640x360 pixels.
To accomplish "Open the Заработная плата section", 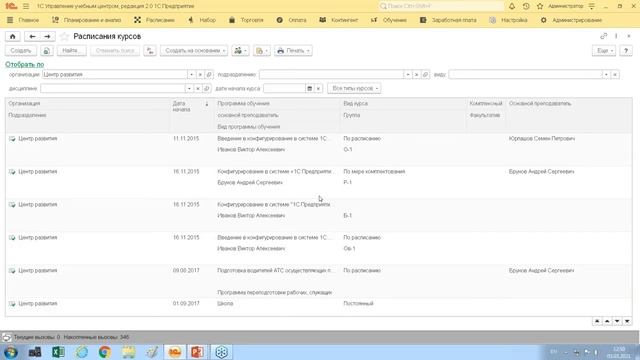I will (x=448, y=20).
